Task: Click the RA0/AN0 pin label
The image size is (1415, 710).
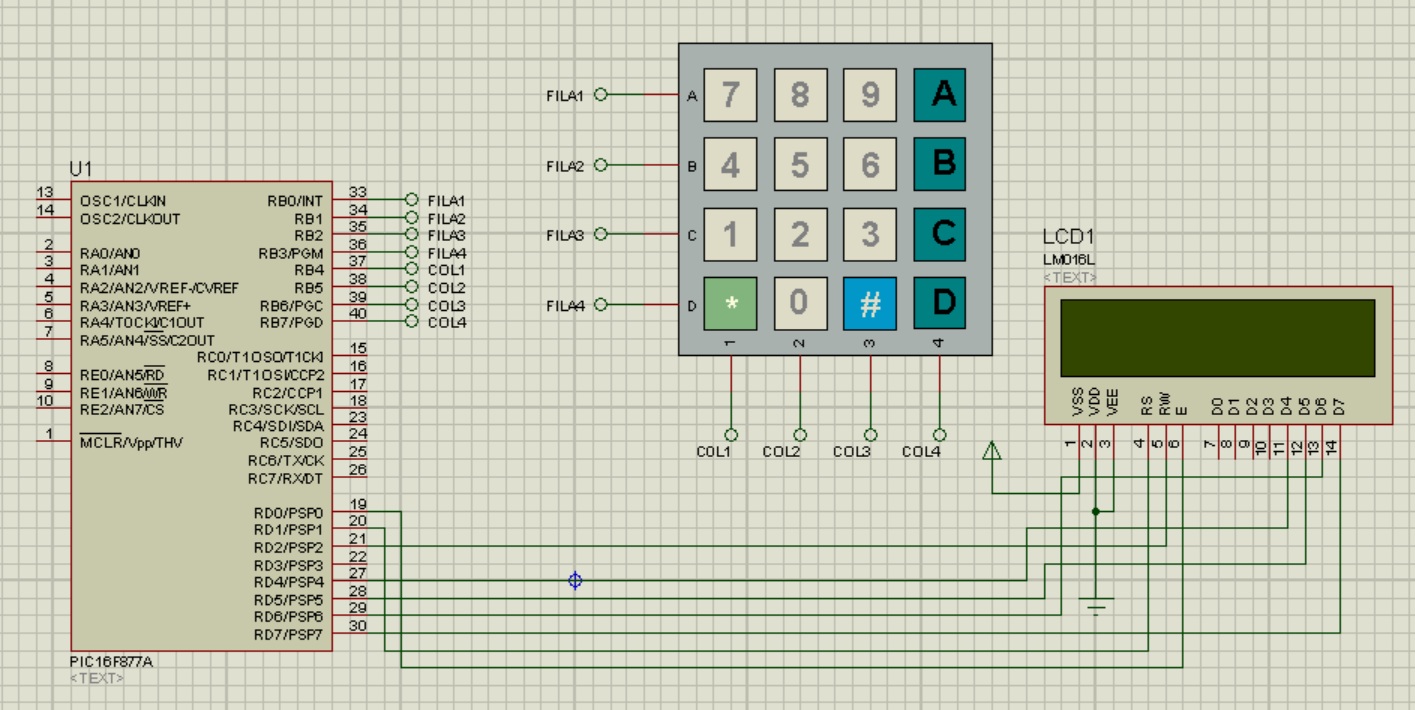Action: pyautogui.click(x=110, y=253)
